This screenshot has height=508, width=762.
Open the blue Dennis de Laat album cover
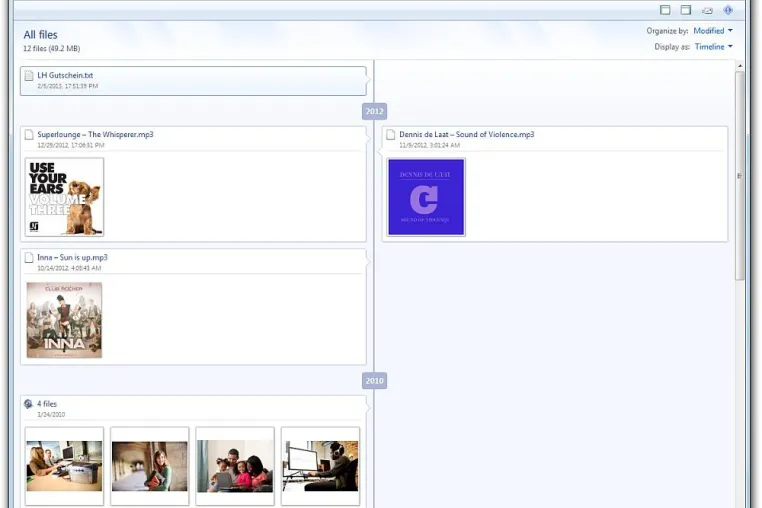tap(426, 197)
